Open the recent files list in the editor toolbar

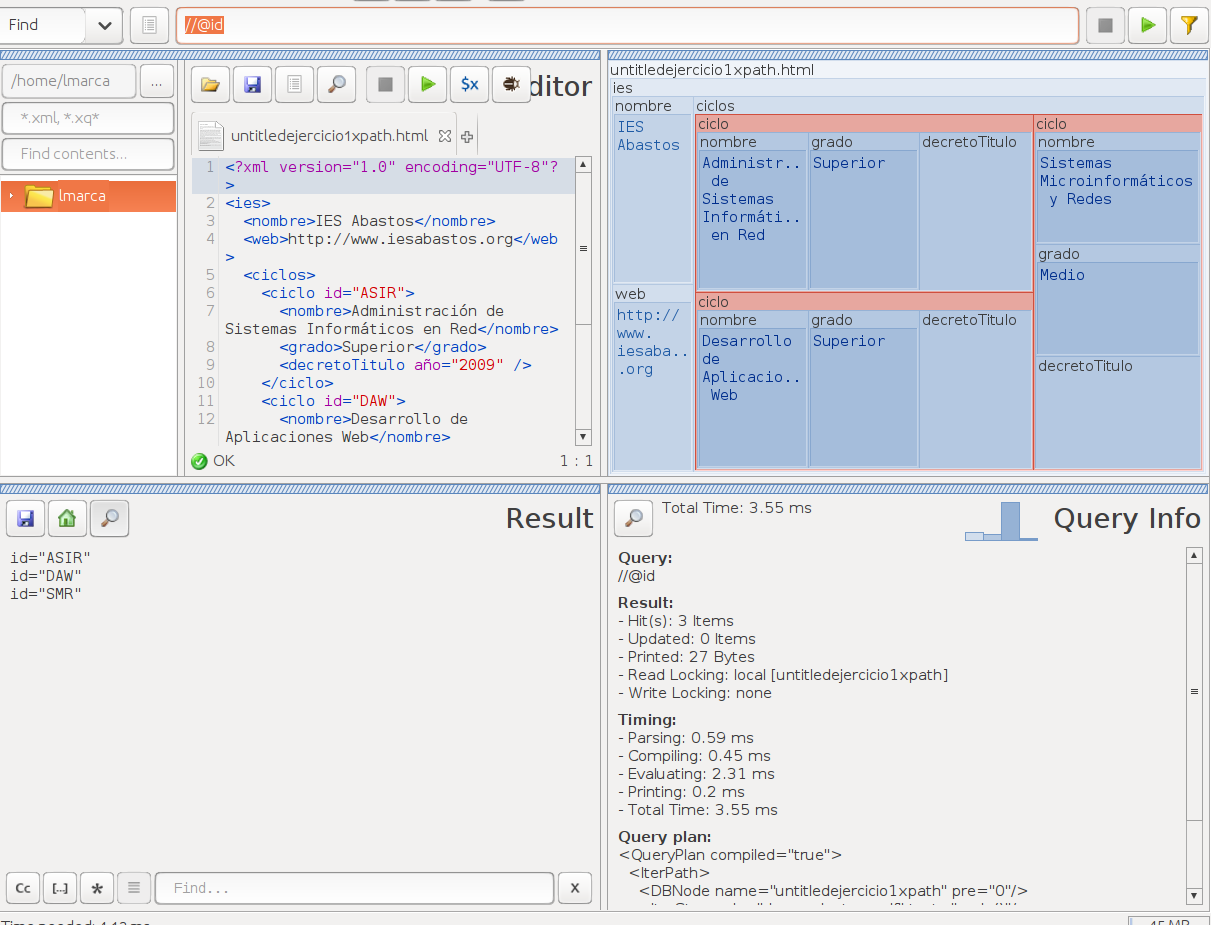[x=294, y=85]
